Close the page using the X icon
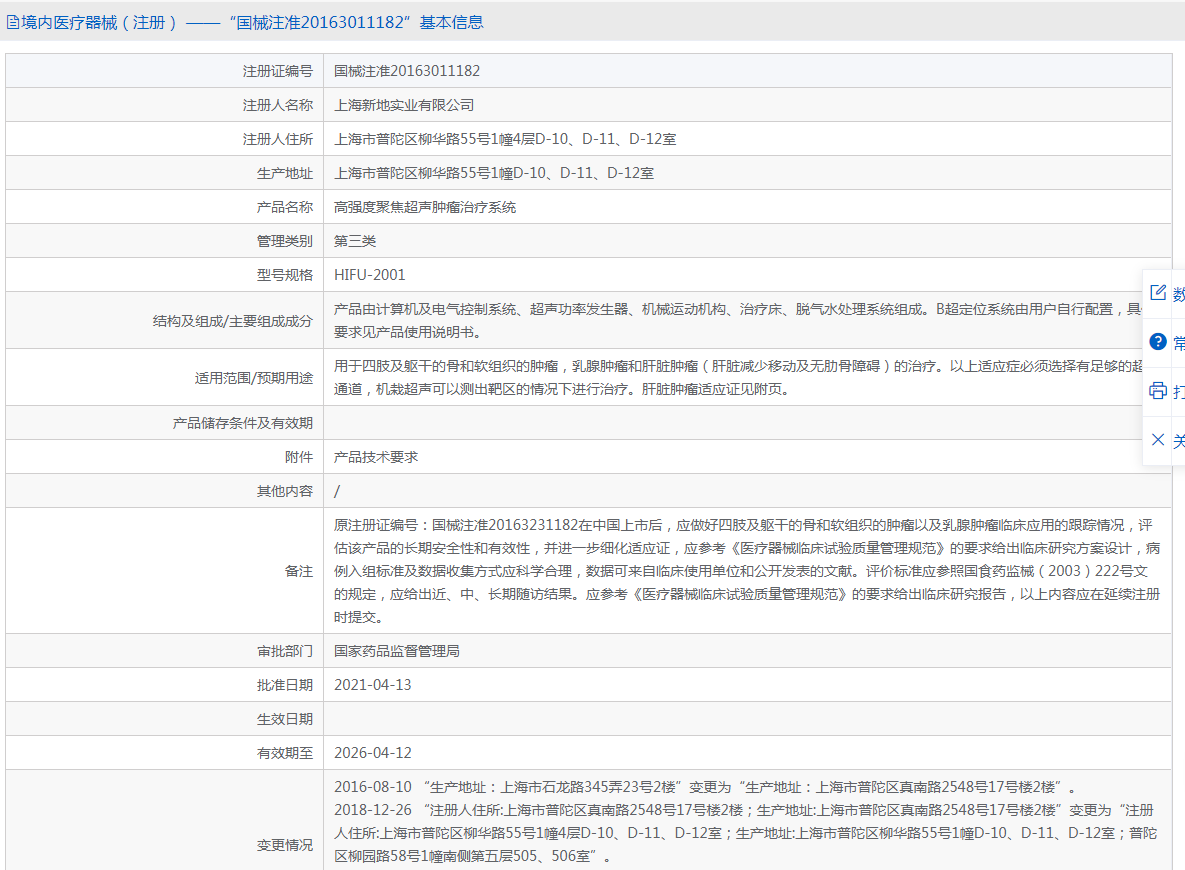The height and width of the screenshot is (870, 1185). [x=1158, y=440]
